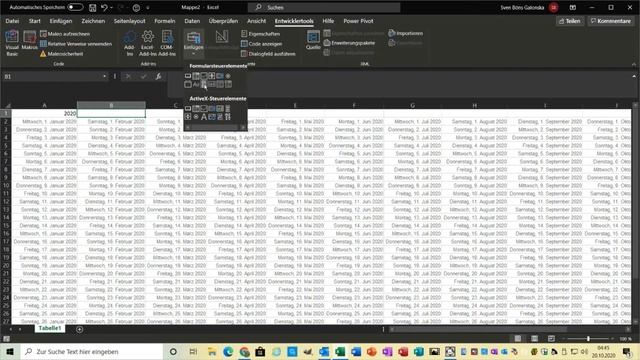Click the Undo arrow icon
Screen dimensions: 640x360
(104, 7)
